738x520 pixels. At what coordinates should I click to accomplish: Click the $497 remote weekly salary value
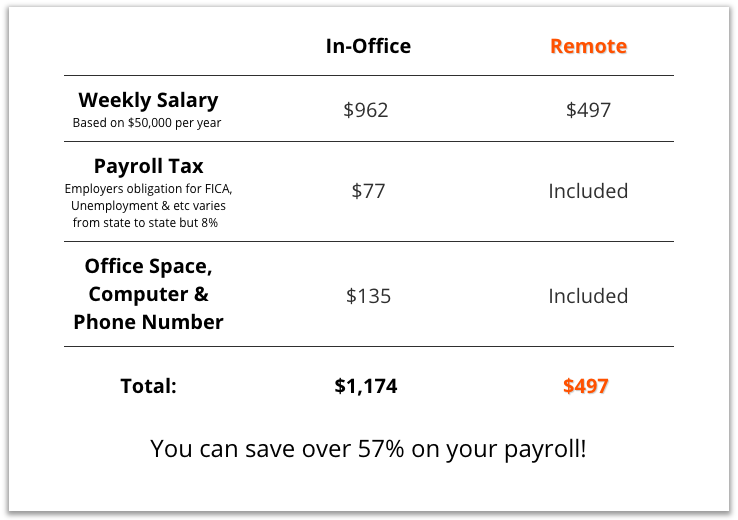(x=588, y=110)
